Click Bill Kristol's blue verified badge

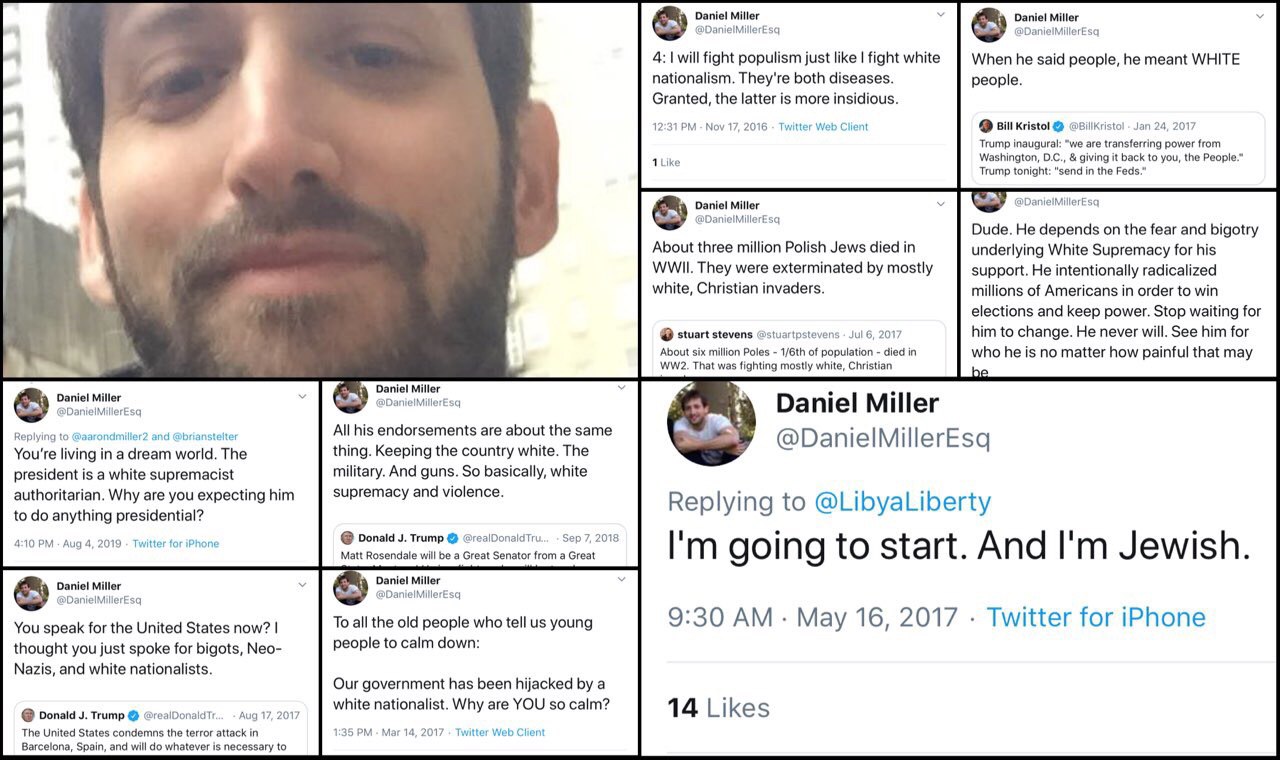coord(1059,127)
